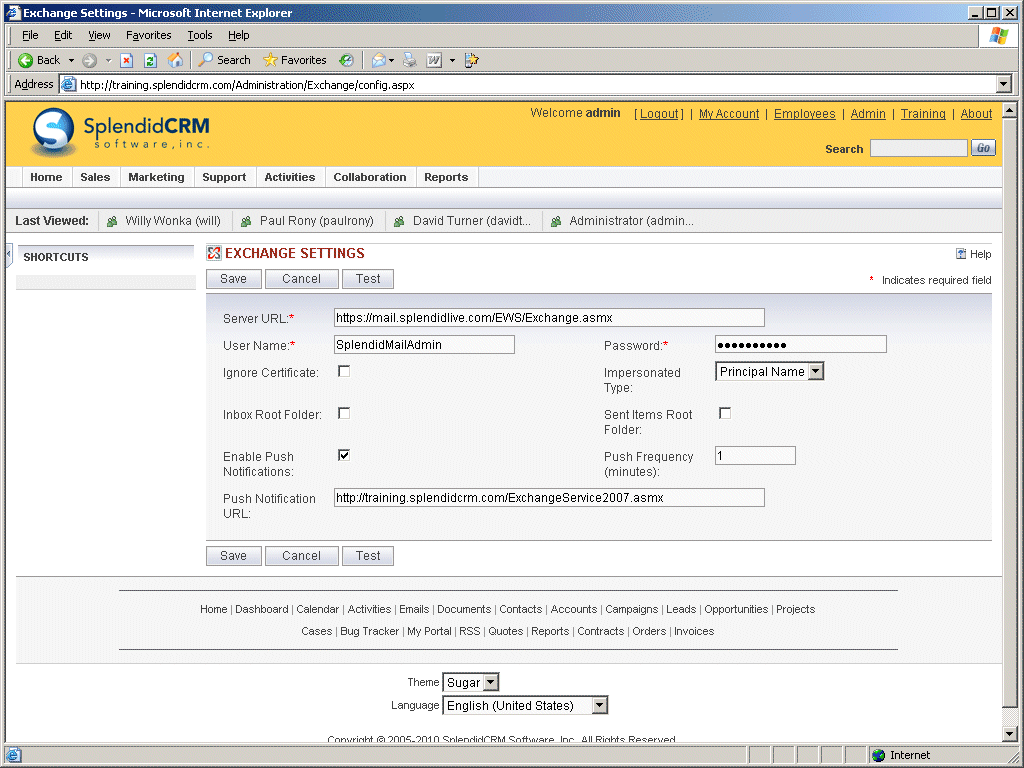Viewport: 1024px width, 768px height.
Task: Stop page loading with Stop icon
Action: [127, 60]
